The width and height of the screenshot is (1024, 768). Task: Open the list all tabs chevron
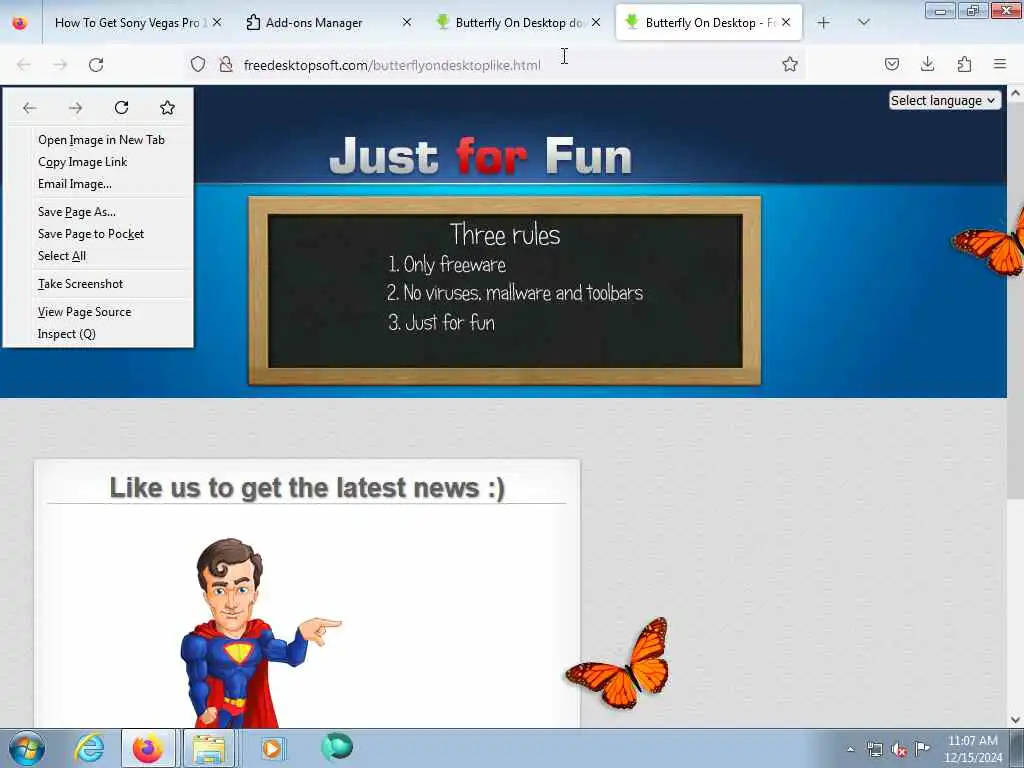[x=863, y=23]
